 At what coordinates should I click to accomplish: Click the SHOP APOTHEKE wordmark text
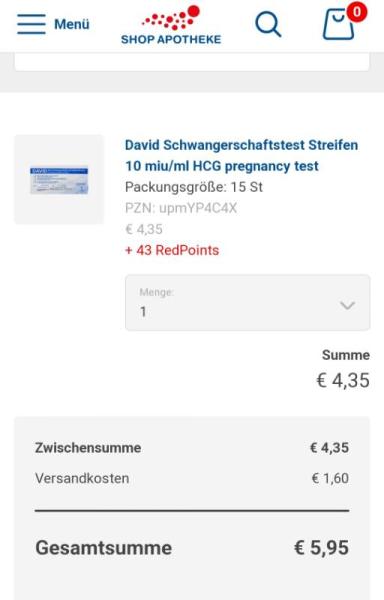click(x=171, y=39)
